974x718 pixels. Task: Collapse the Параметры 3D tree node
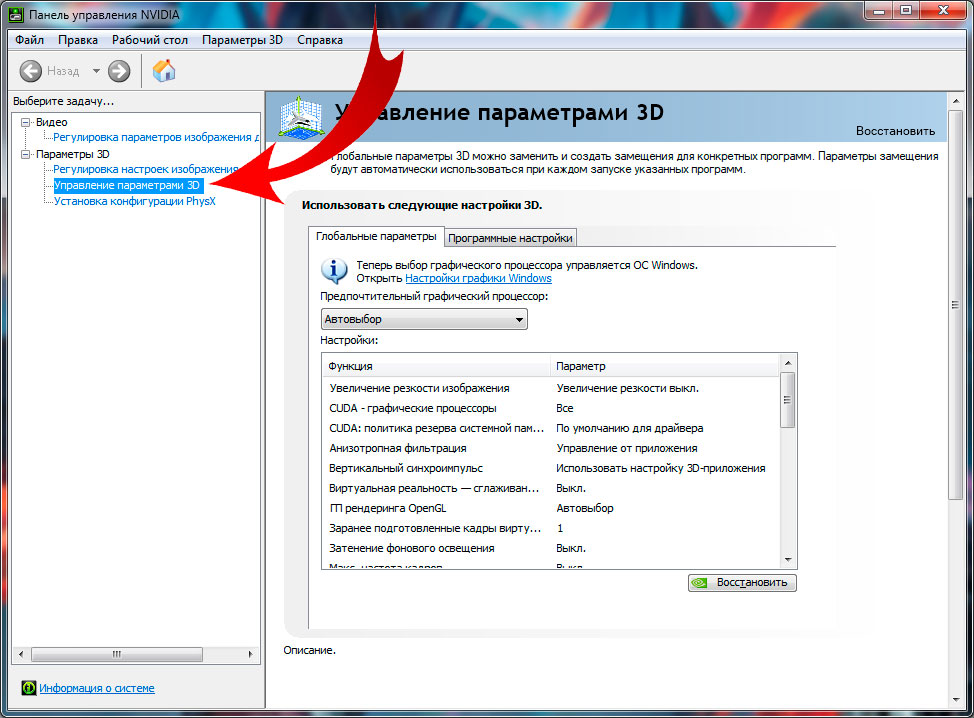[x=26, y=155]
